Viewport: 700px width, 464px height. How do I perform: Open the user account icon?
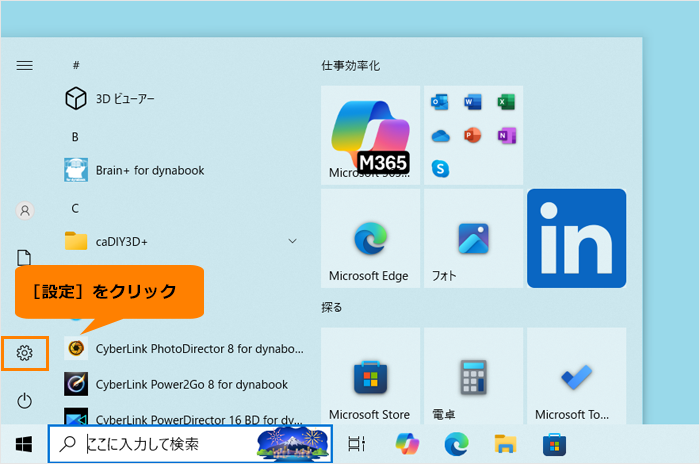coord(25,210)
